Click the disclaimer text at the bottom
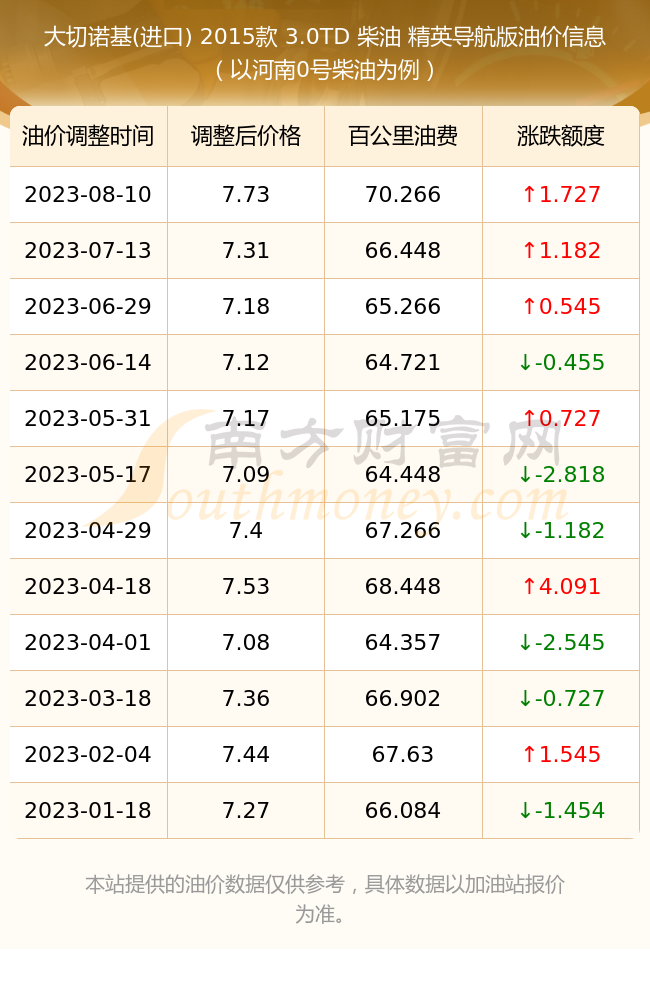Image resolution: width=650 pixels, height=1000 pixels. point(325,899)
